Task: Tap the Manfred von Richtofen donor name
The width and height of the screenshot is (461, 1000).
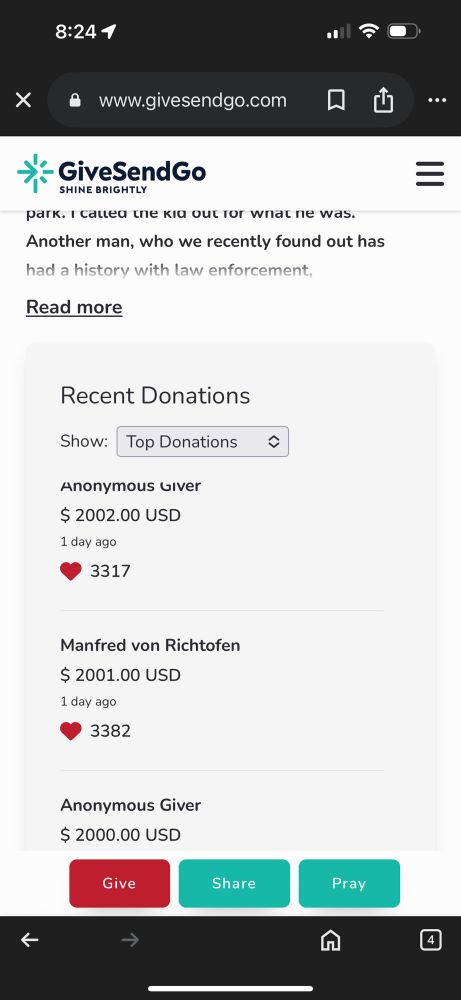Action: tap(150, 645)
